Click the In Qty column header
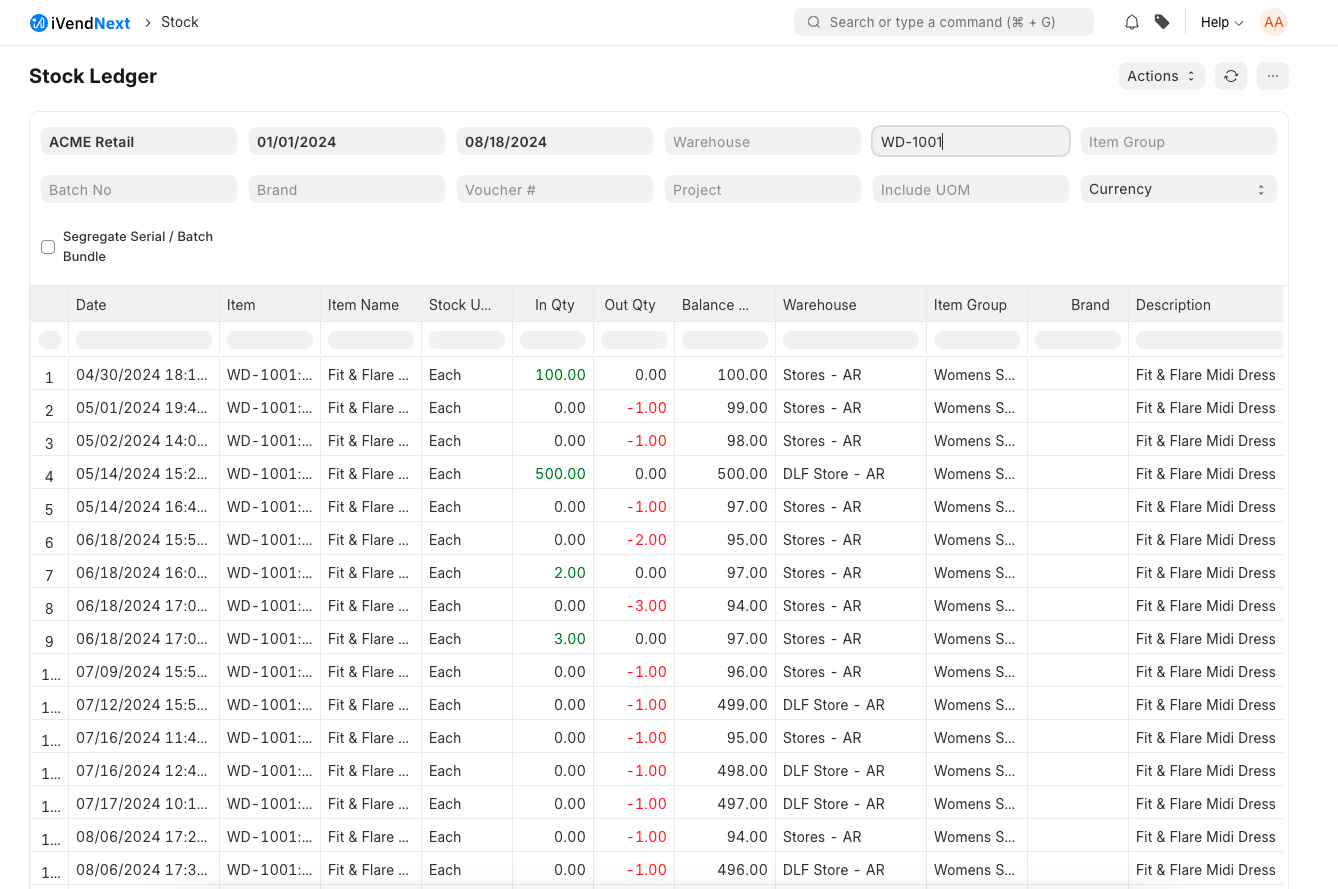The image size is (1338, 889). pos(553,305)
